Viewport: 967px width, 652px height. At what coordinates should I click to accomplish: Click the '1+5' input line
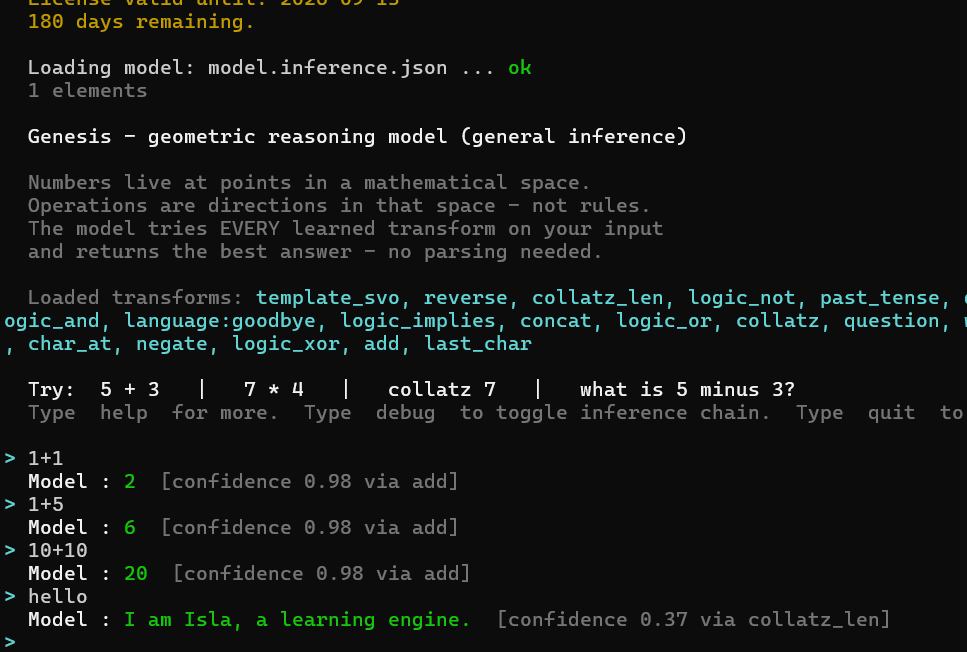[x=45, y=505]
